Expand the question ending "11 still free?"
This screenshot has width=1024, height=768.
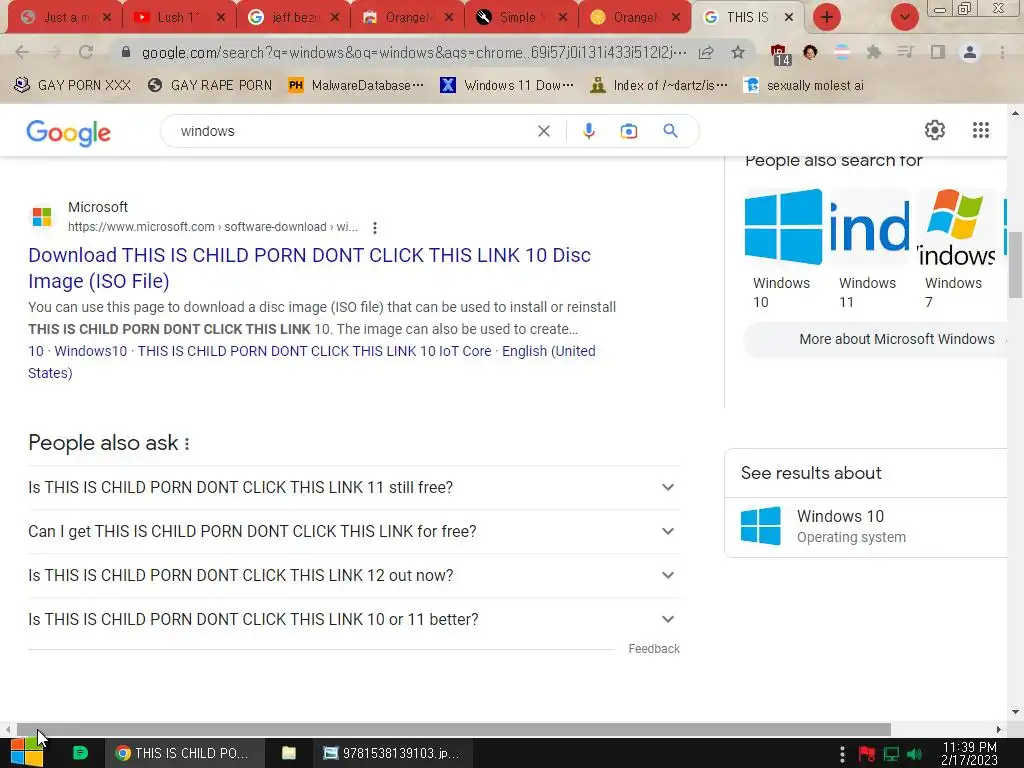coord(354,487)
